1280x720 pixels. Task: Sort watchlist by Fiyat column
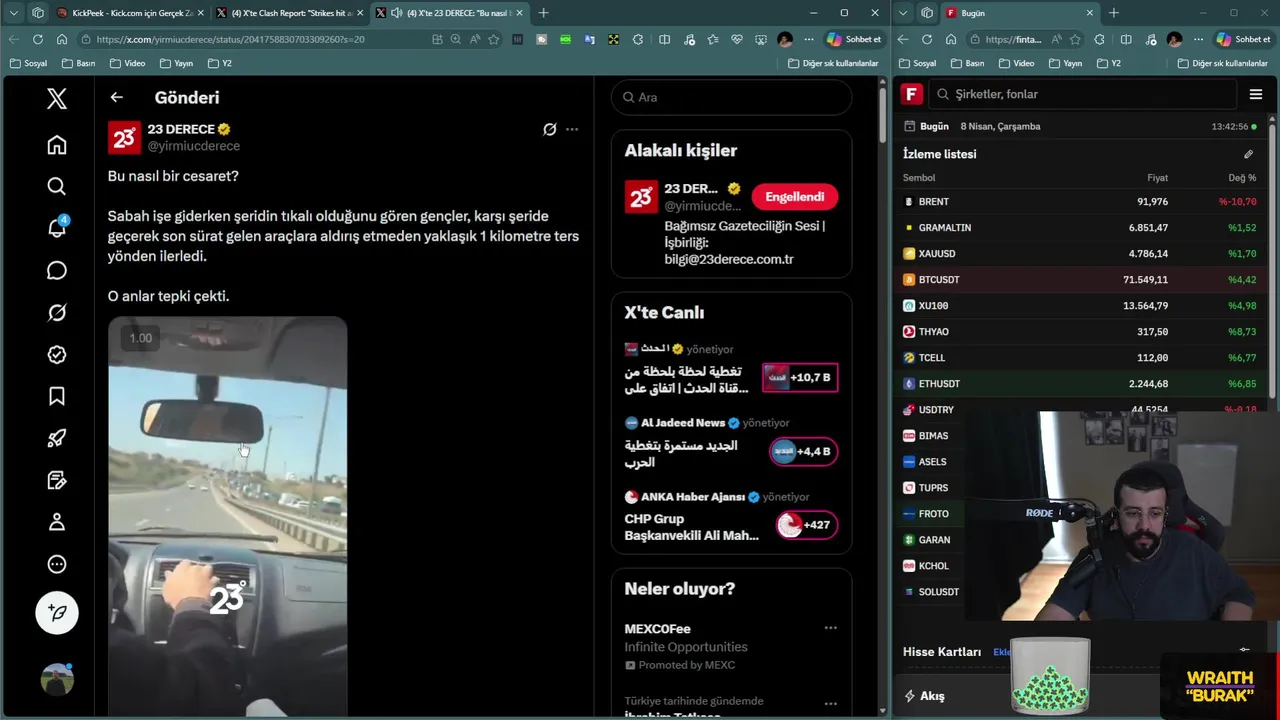click(1157, 178)
